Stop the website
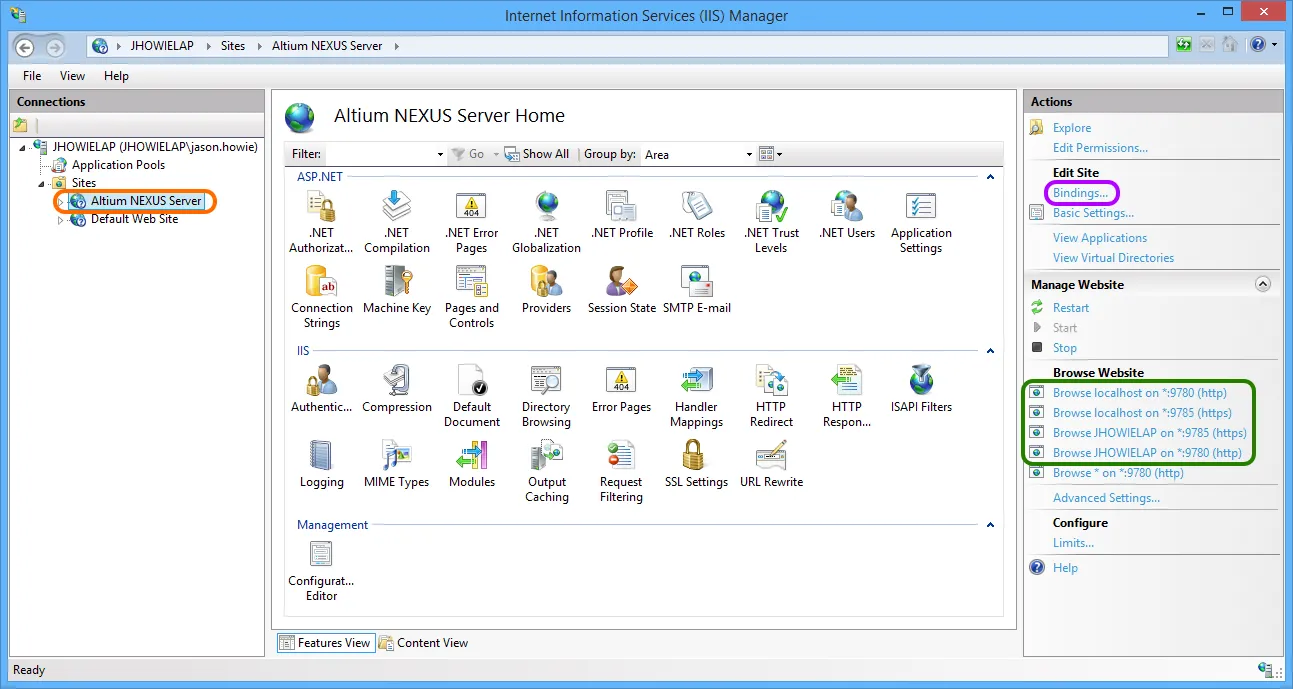1293x689 pixels. point(1065,348)
